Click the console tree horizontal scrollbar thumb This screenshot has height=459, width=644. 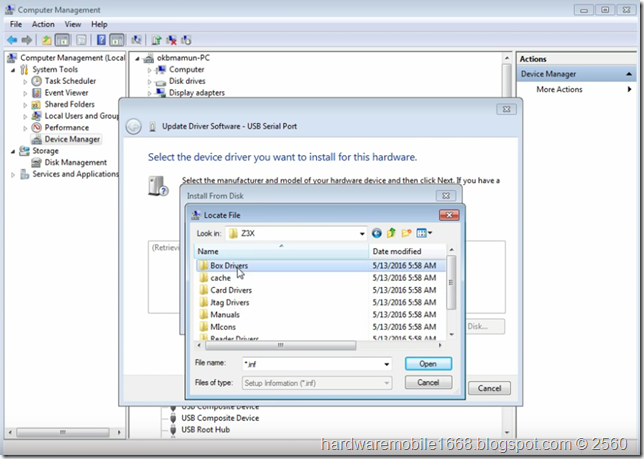click(x=63, y=432)
